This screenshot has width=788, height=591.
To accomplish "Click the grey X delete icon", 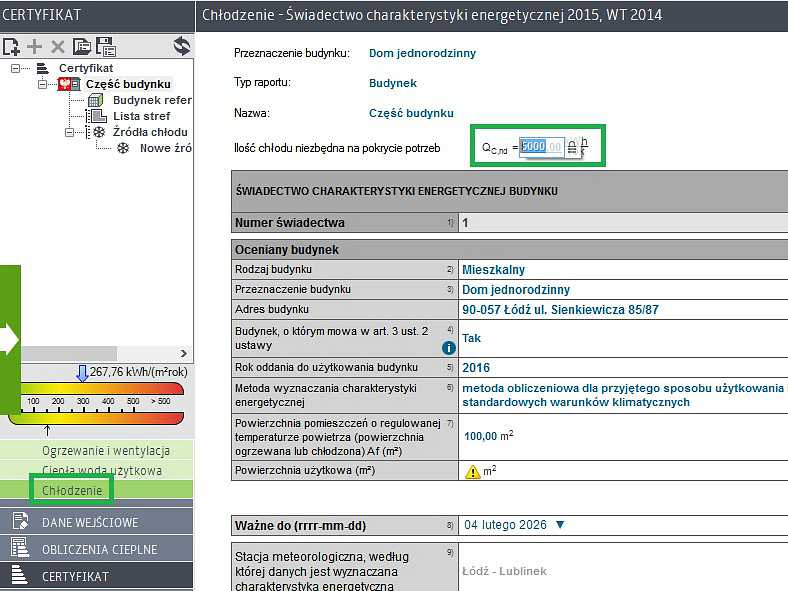I will click(58, 47).
